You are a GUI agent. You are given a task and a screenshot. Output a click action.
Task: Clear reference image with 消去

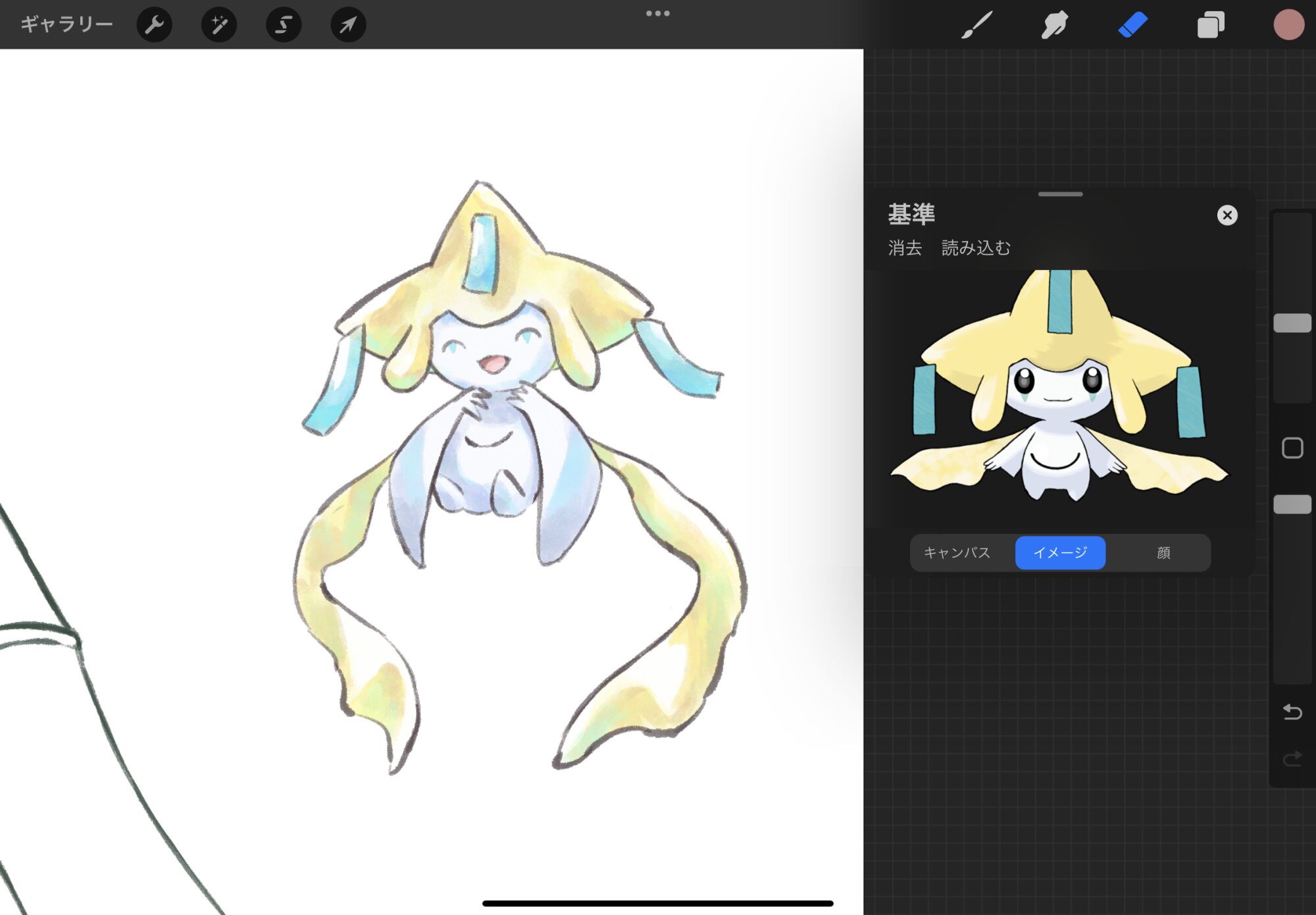coord(905,248)
